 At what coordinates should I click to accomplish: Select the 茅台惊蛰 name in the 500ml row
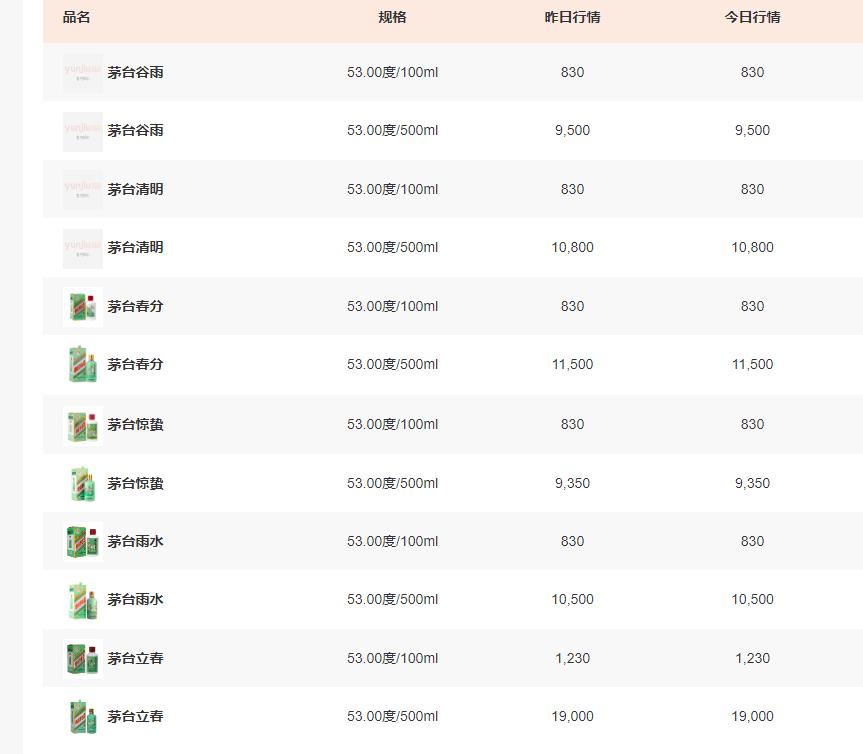point(135,484)
